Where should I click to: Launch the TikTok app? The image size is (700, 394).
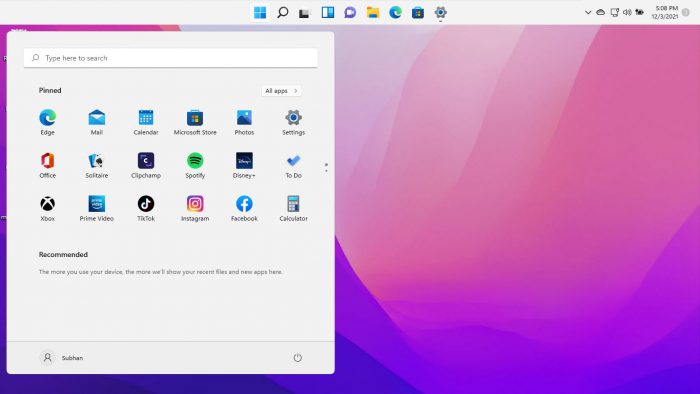point(146,208)
